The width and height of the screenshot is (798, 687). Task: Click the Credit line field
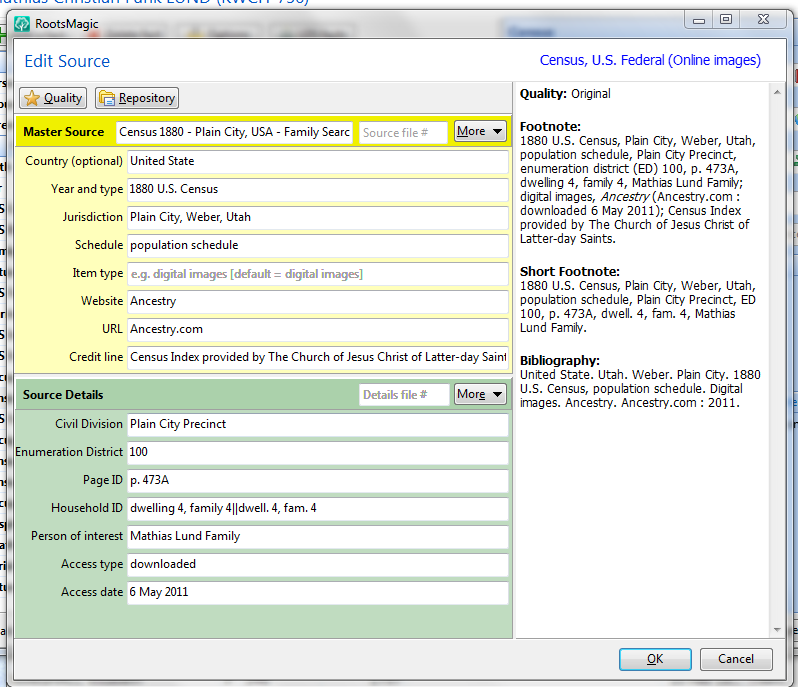point(318,357)
